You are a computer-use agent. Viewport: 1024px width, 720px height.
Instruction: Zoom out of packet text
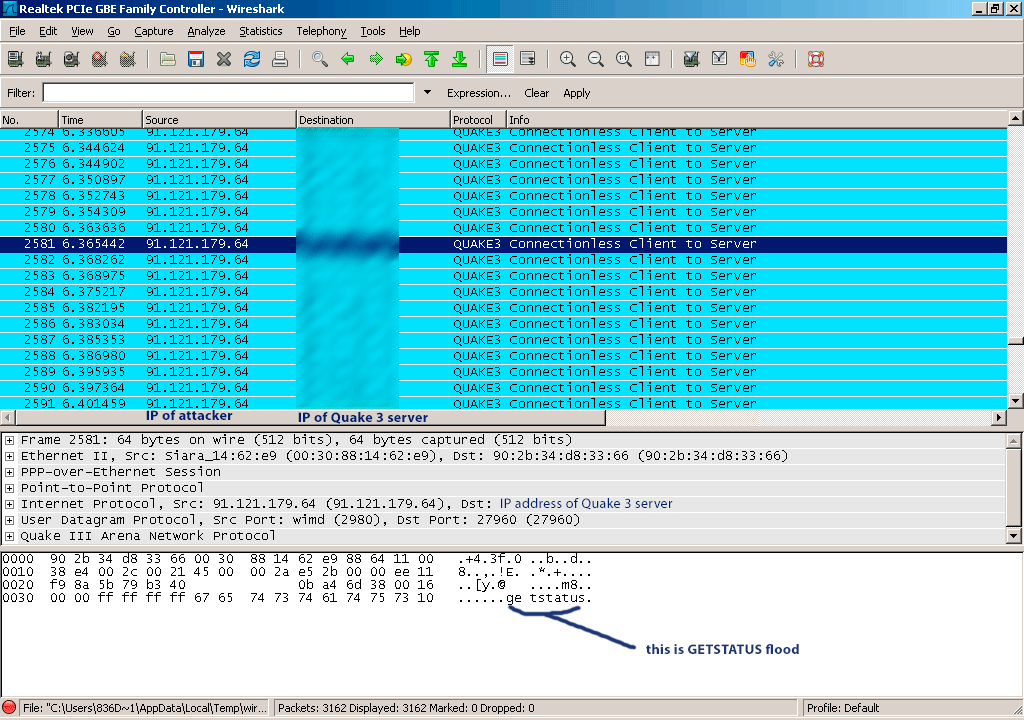click(x=596, y=59)
